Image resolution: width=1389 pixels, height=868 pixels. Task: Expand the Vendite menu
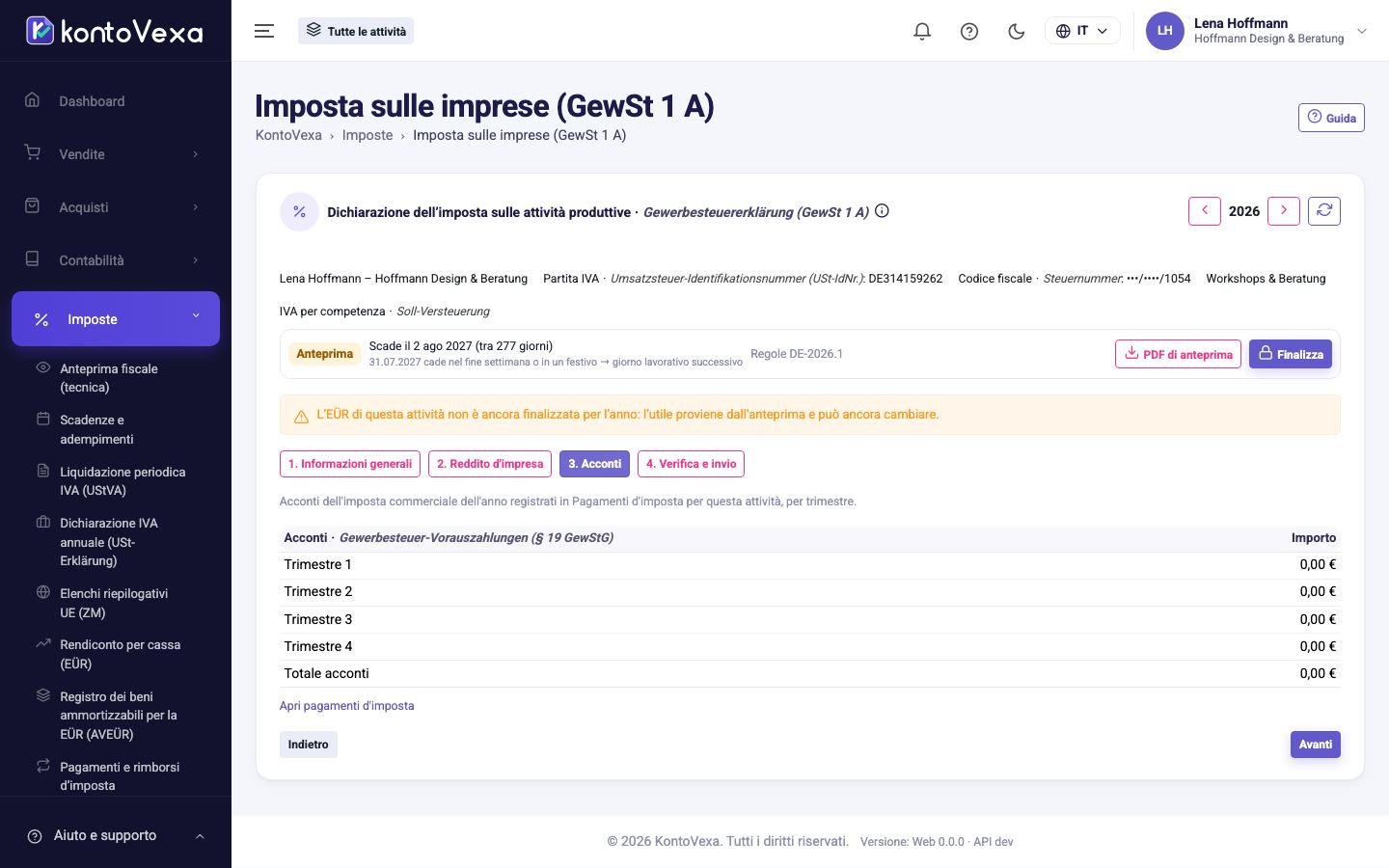pyautogui.click(x=116, y=154)
